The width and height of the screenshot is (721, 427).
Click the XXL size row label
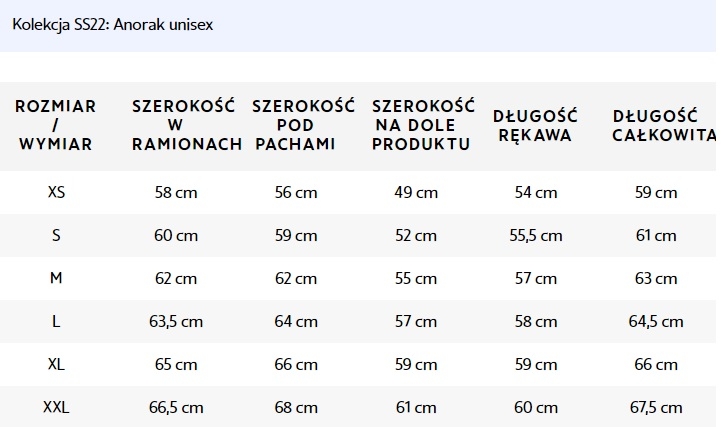[x=56, y=407]
